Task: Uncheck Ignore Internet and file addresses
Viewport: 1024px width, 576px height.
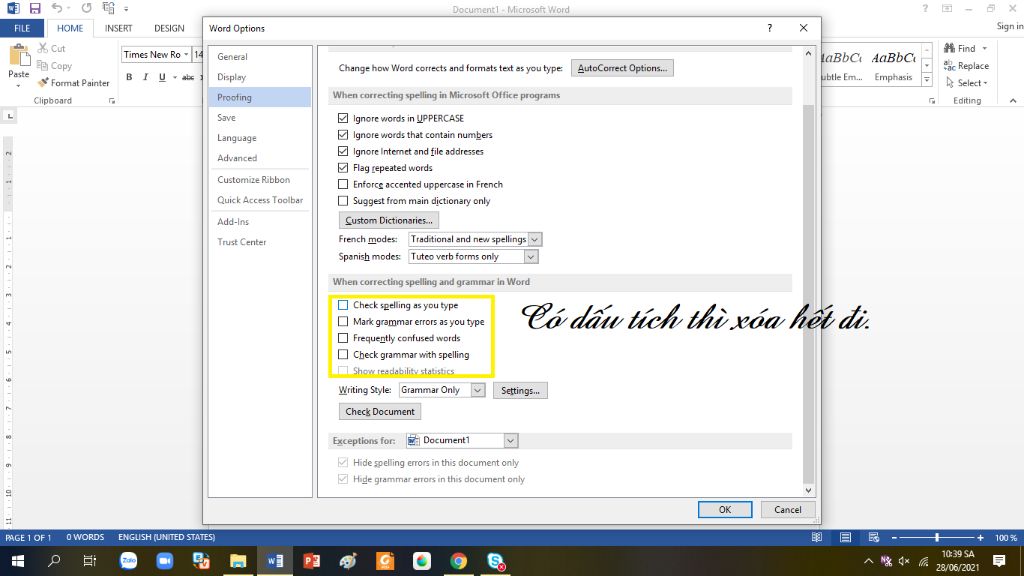Action: pos(343,151)
